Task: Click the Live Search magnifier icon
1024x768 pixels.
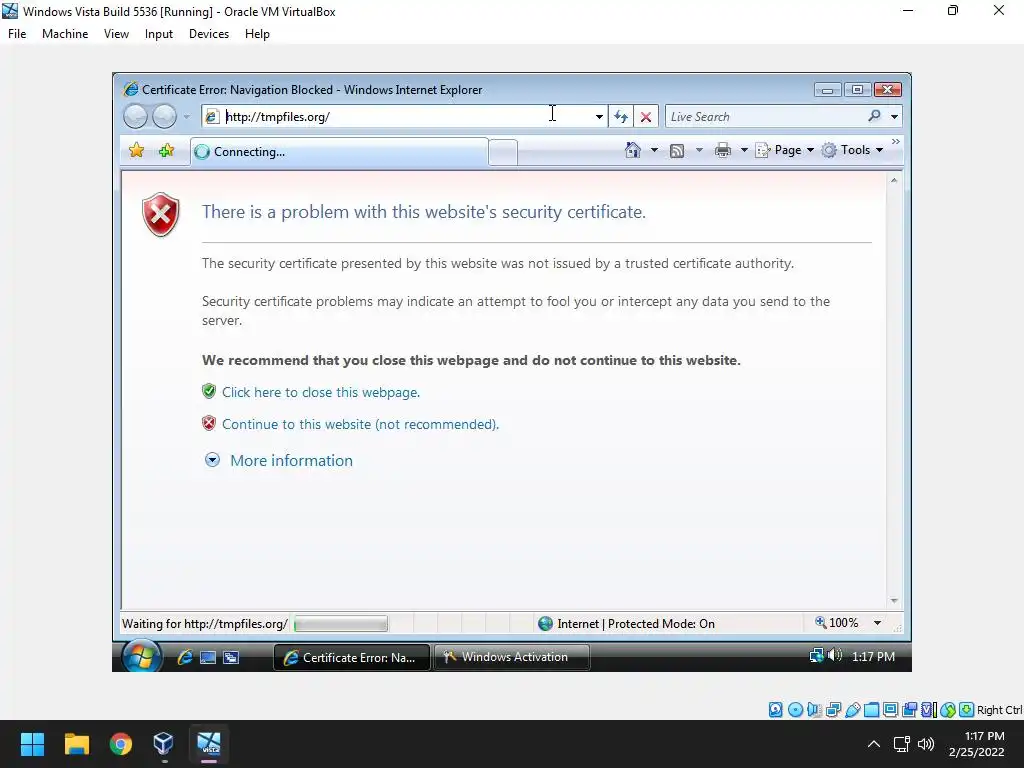Action: click(x=874, y=116)
